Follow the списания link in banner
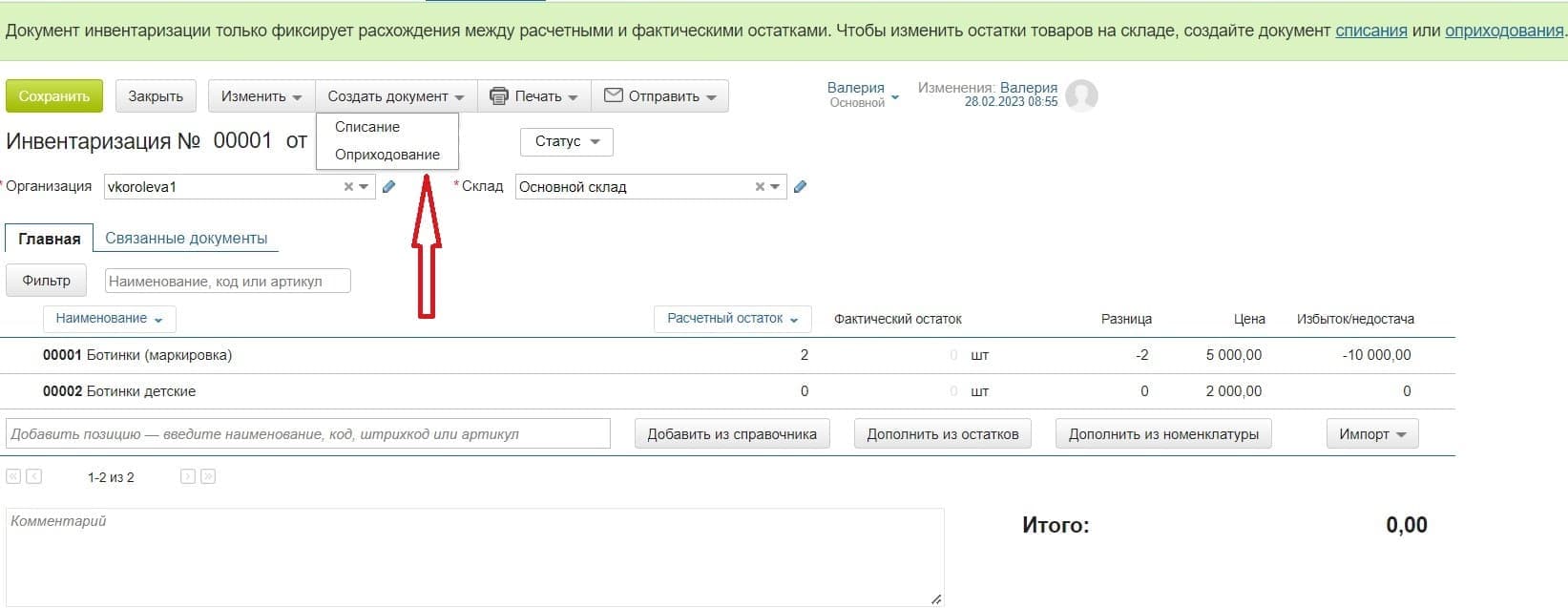Viewport: 1568px width, 608px height. 1370,31
